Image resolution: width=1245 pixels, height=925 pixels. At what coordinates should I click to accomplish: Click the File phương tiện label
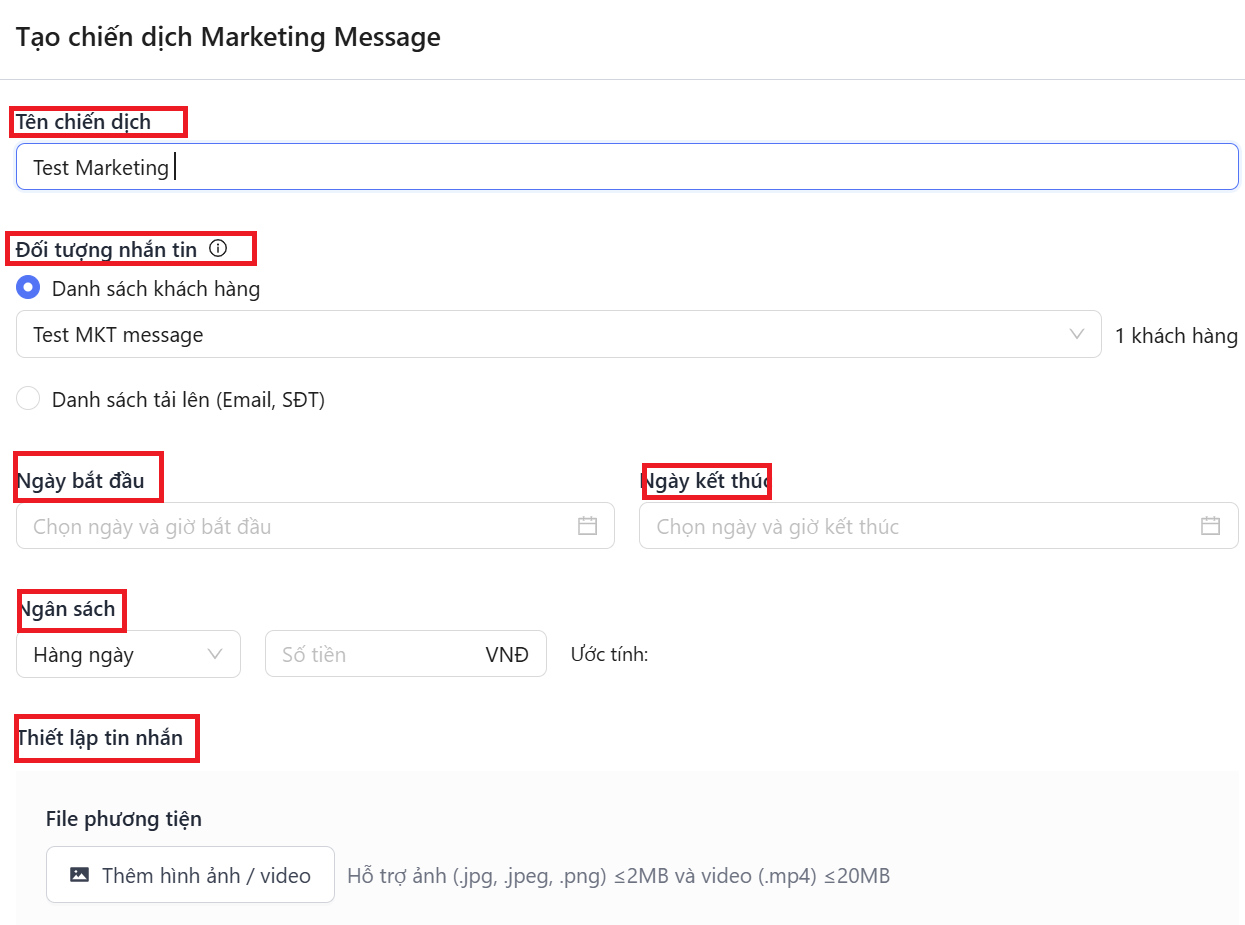(x=124, y=819)
